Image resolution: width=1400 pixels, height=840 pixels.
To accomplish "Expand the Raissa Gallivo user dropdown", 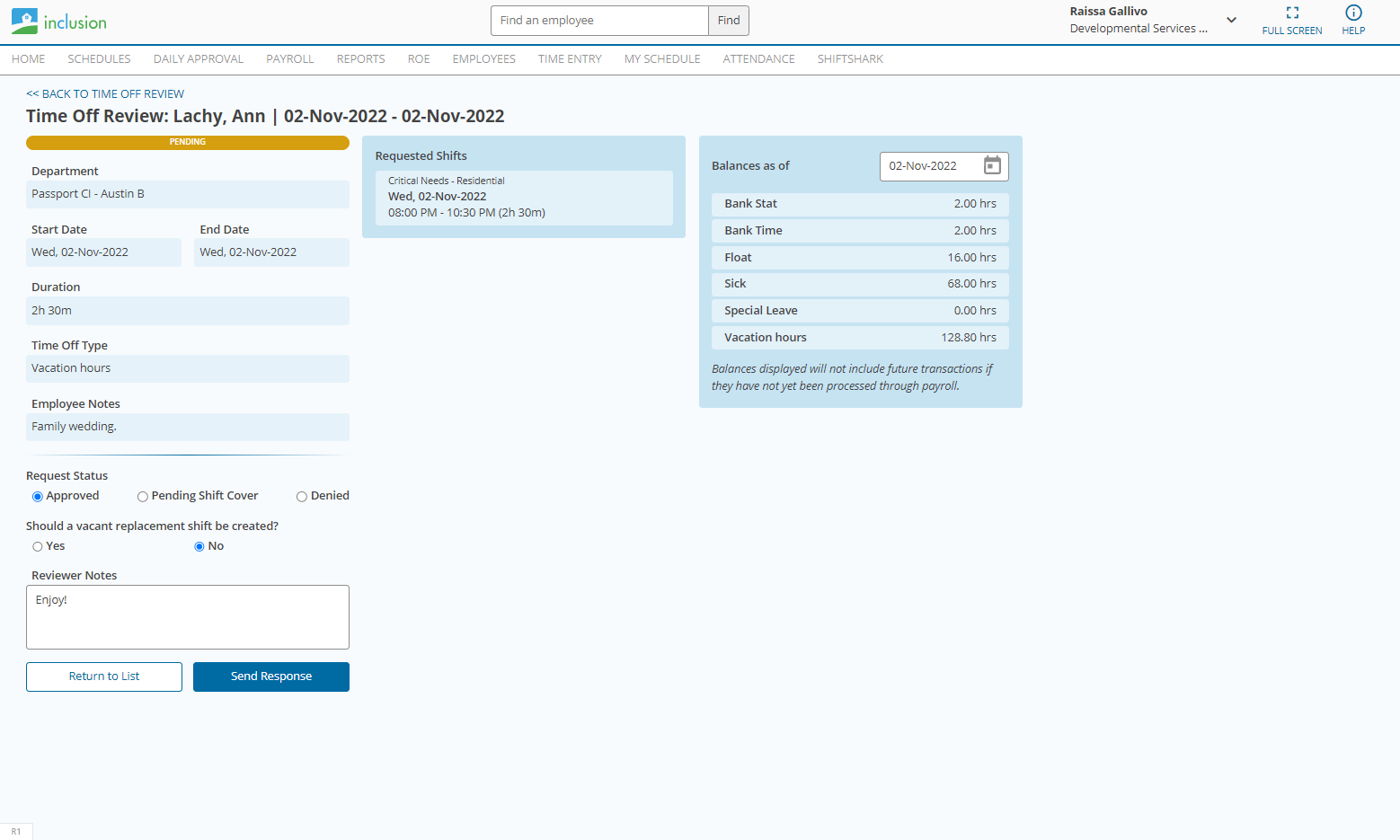I will 1231,20.
